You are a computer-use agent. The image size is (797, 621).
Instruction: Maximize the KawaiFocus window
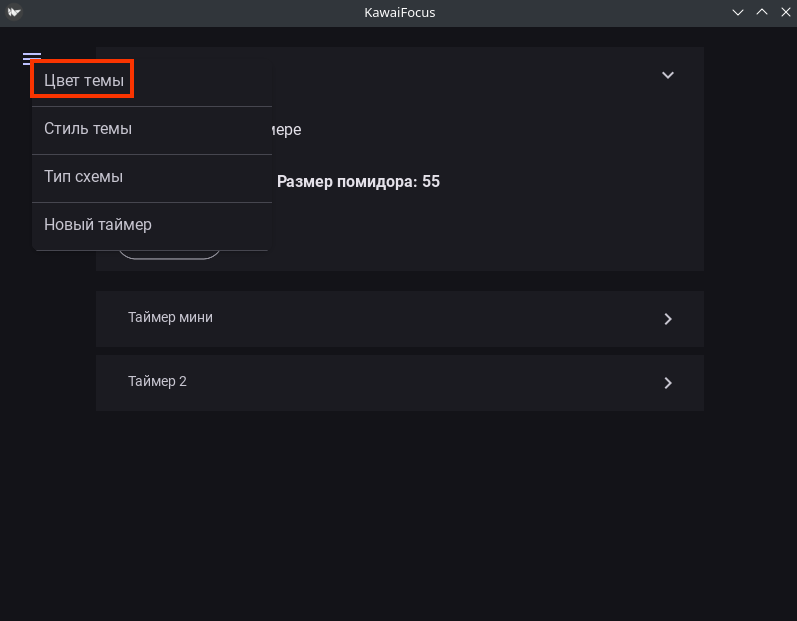point(761,12)
